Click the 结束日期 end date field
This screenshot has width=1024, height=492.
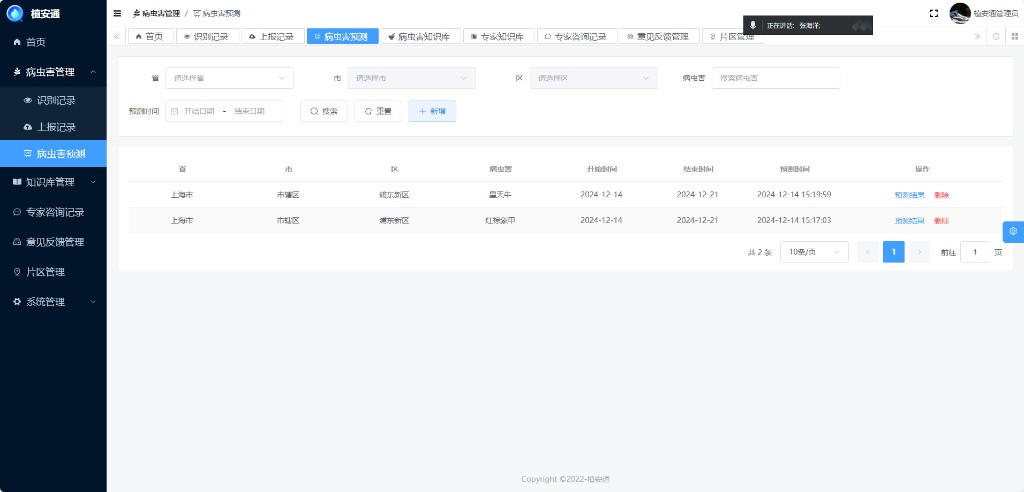tap(249, 112)
